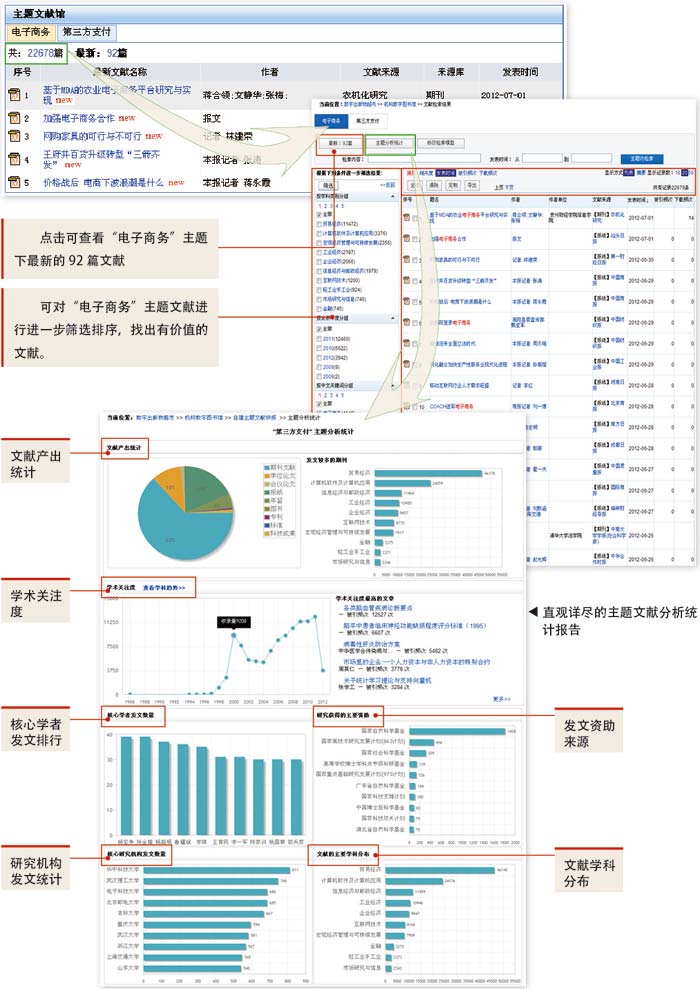This screenshot has width=700, height=989.
Task: Open article 基于MDA的农业电子商务平台研究与实现
Action: [117, 95]
